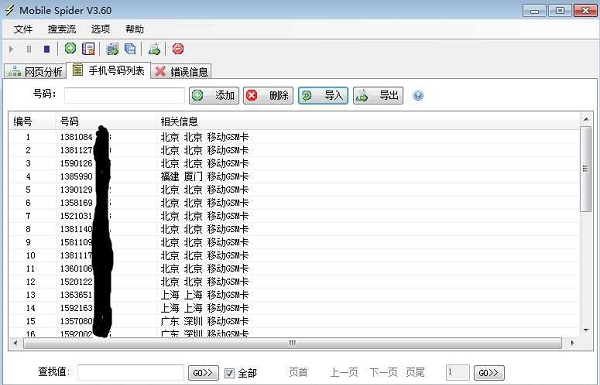The height and width of the screenshot is (385, 600).
Task: Click the 添加 button
Action: tap(214, 96)
